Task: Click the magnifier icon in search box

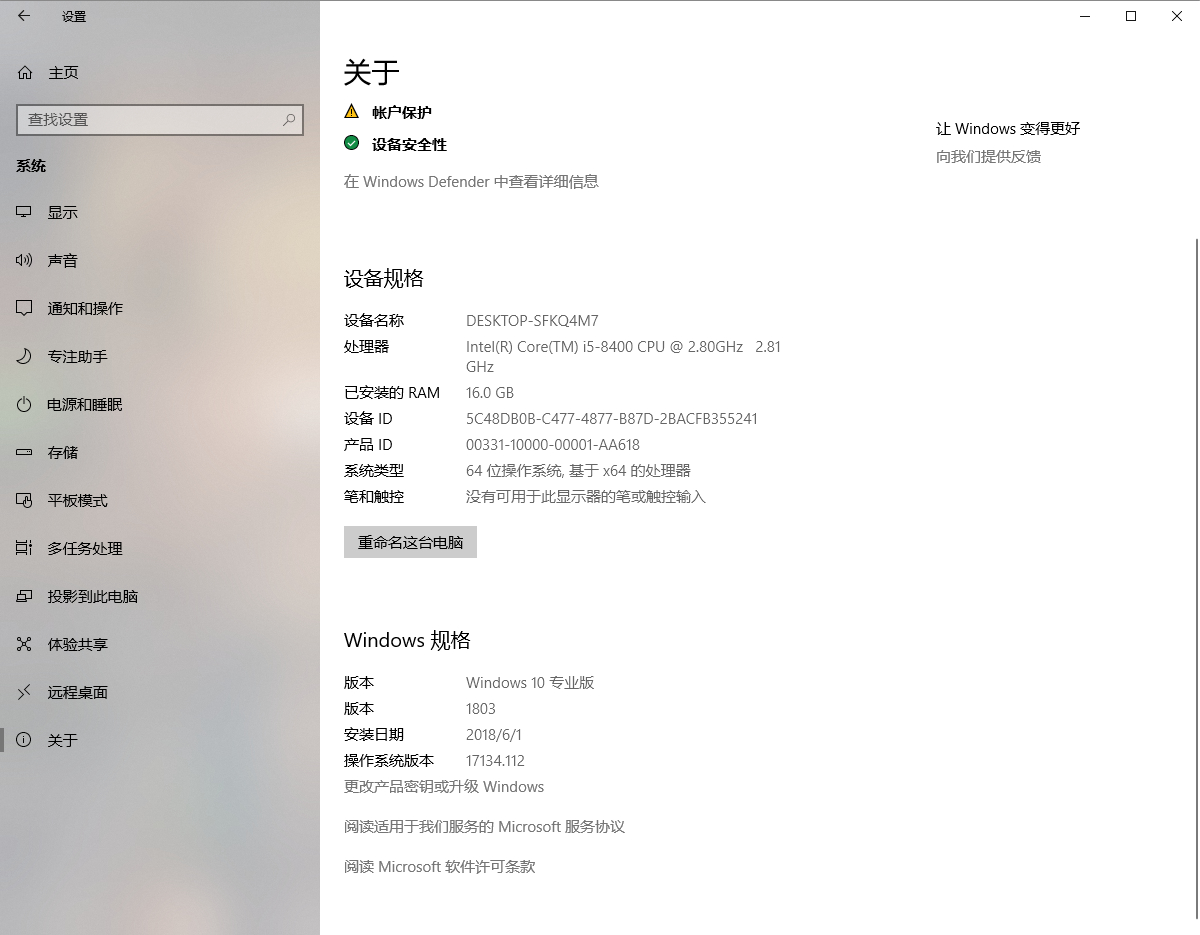Action: click(289, 119)
